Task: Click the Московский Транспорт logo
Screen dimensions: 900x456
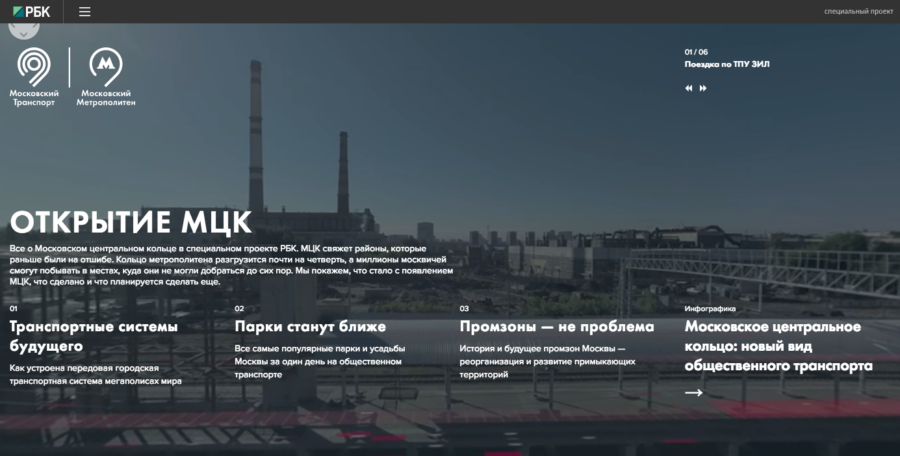Action: 34,76
